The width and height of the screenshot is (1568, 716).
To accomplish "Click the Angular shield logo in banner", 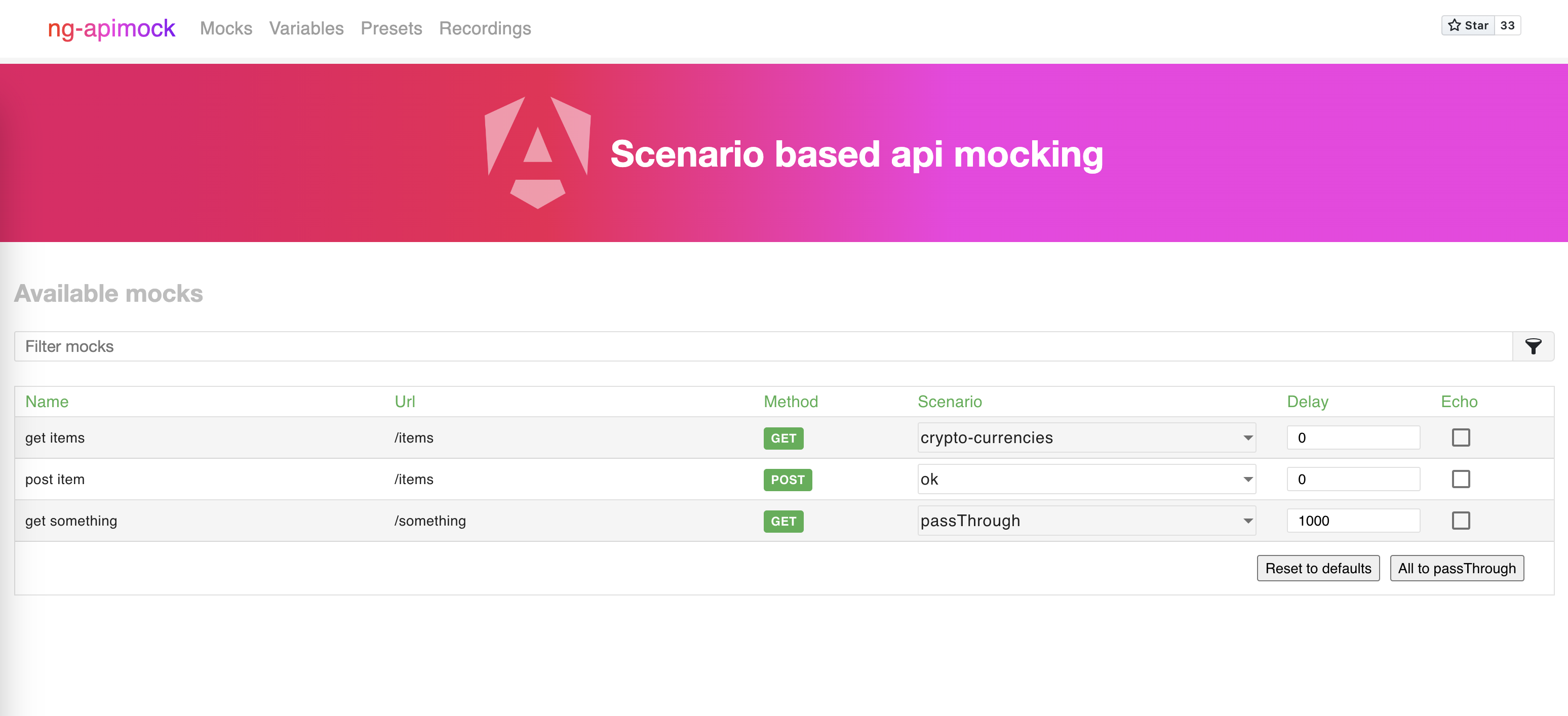I will (537, 152).
